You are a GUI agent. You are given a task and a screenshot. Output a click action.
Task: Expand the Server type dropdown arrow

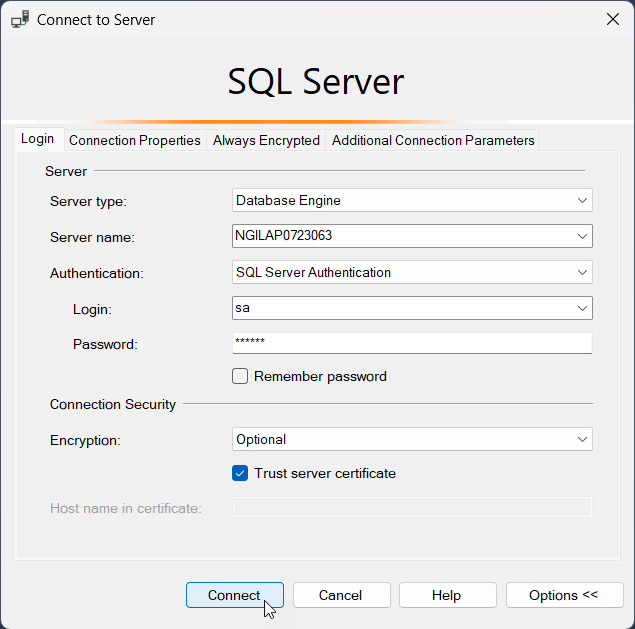coord(582,200)
